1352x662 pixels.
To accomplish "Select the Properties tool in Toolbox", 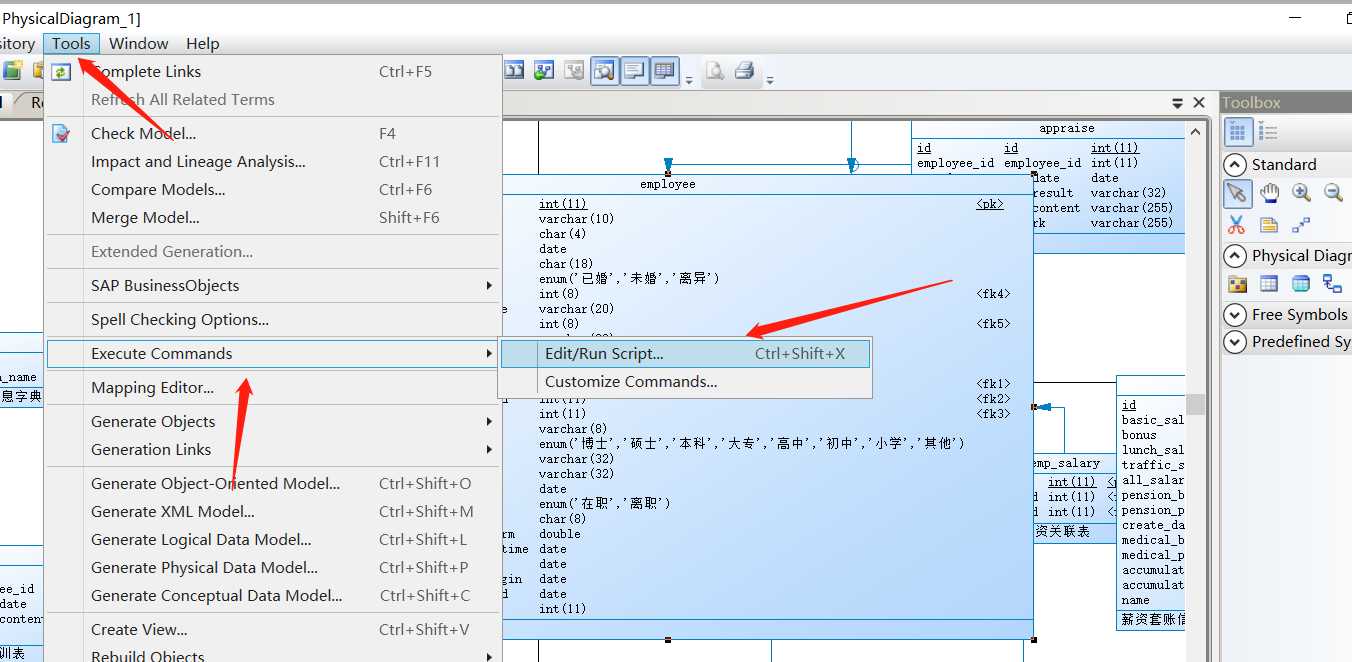I will pyautogui.click(x=1269, y=225).
